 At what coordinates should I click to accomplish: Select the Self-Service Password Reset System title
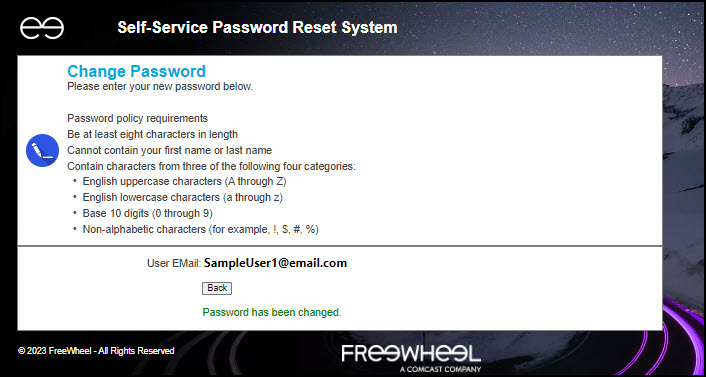coord(258,27)
